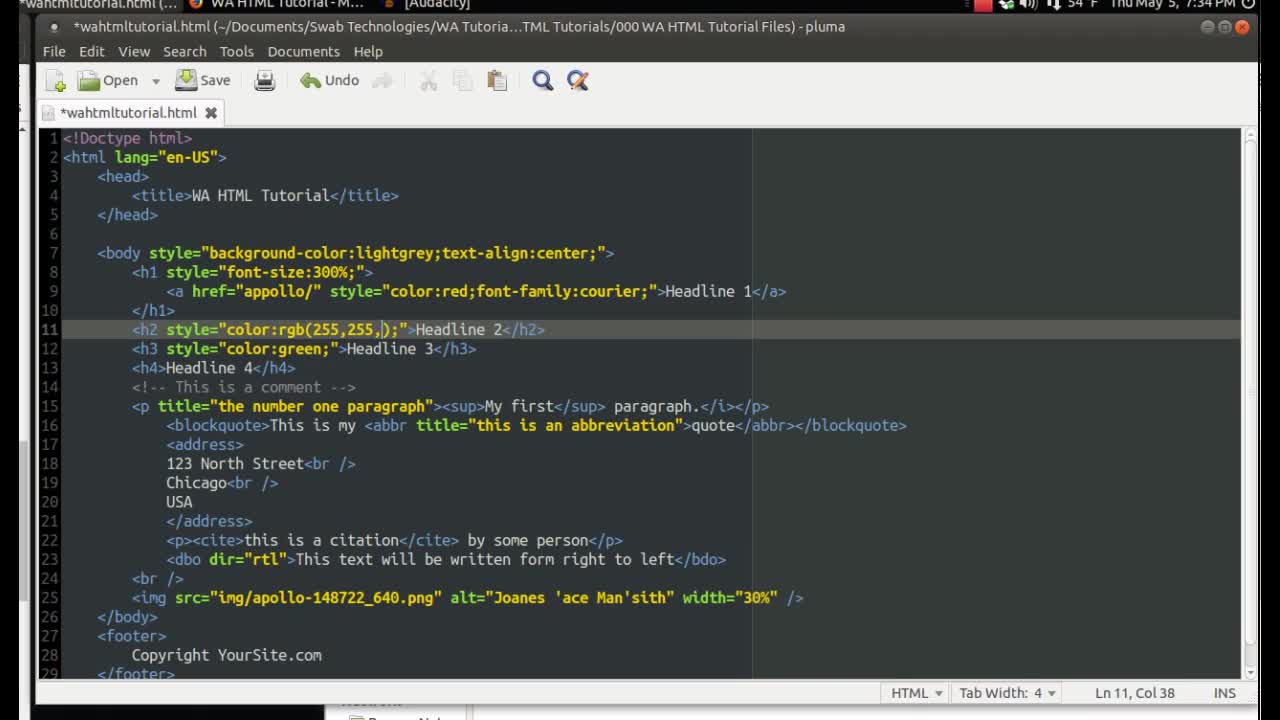Click the volume icon in system tray
Viewport: 1280px width, 720px height.
point(1028,5)
